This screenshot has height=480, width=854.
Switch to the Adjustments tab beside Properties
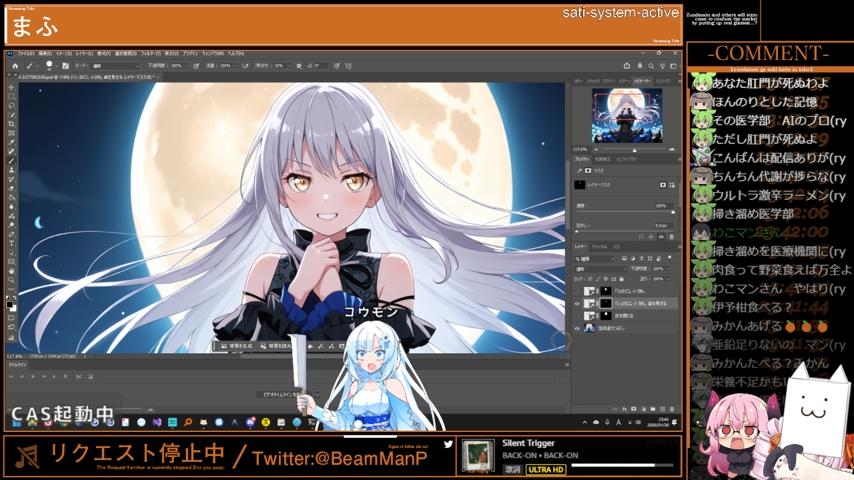click(x=603, y=159)
